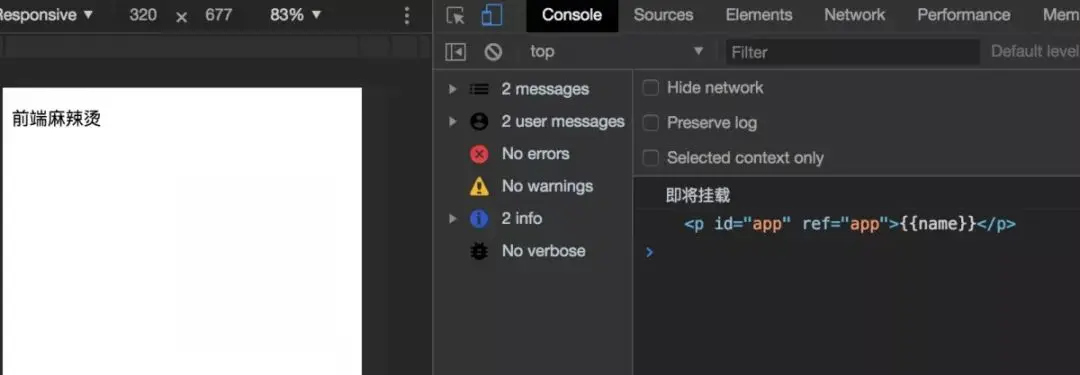The width and height of the screenshot is (1080, 375).
Task: Click the yellow No warnings icon
Action: tap(479, 186)
